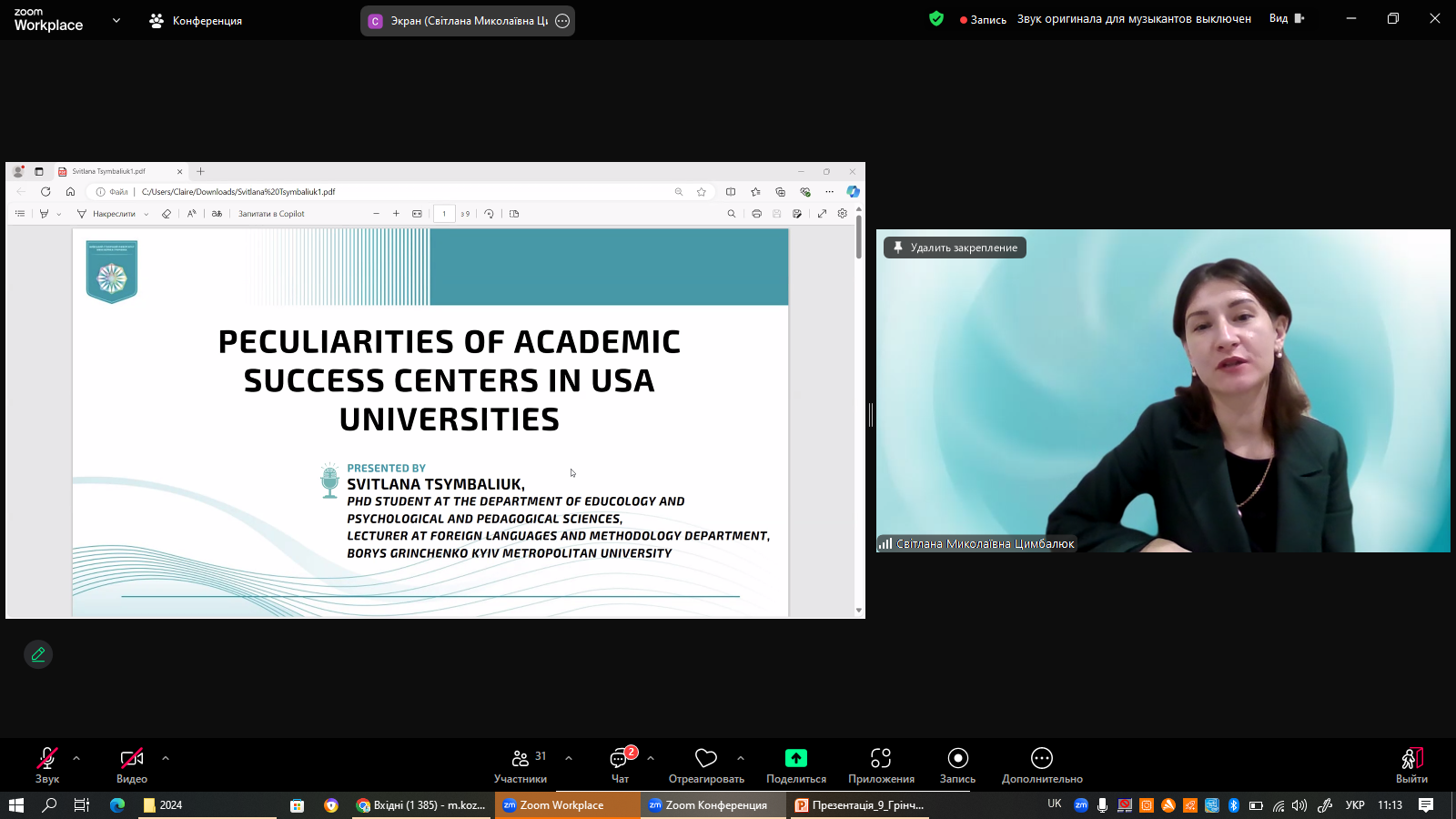
Task: Open the React heart menu
Action: (x=705, y=765)
